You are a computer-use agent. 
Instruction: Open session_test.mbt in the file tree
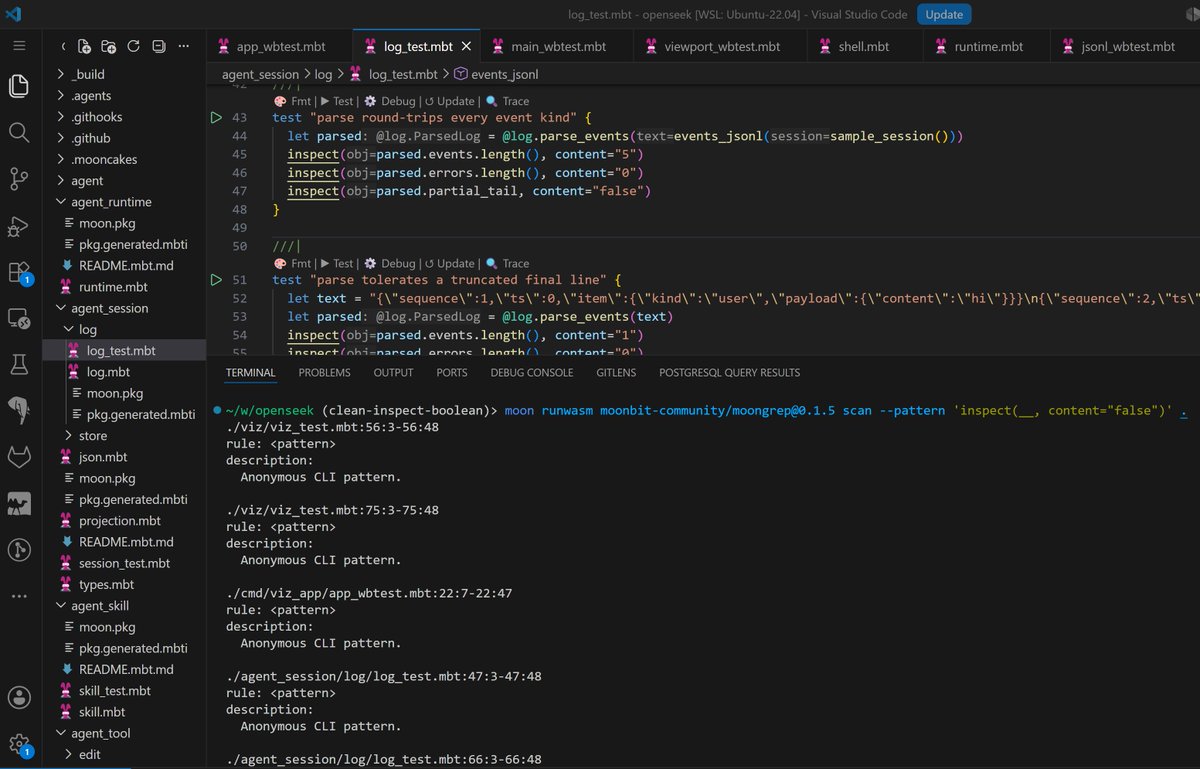(124, 563)
